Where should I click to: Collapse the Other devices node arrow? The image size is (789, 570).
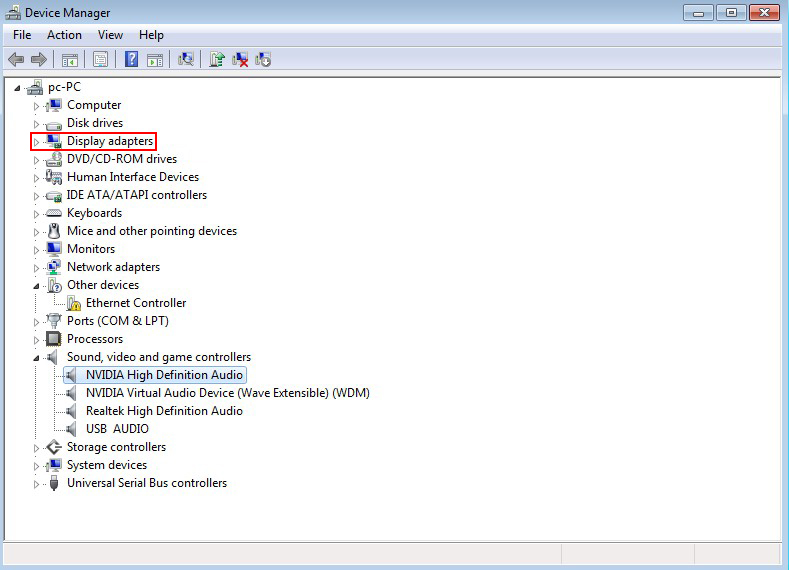pos(36,286)
